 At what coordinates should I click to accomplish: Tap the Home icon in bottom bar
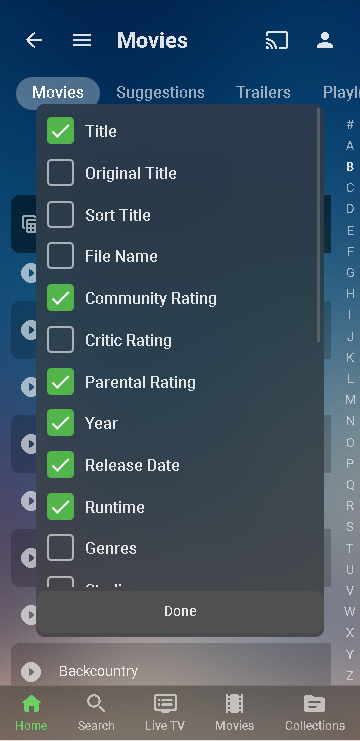click(31, 713)
